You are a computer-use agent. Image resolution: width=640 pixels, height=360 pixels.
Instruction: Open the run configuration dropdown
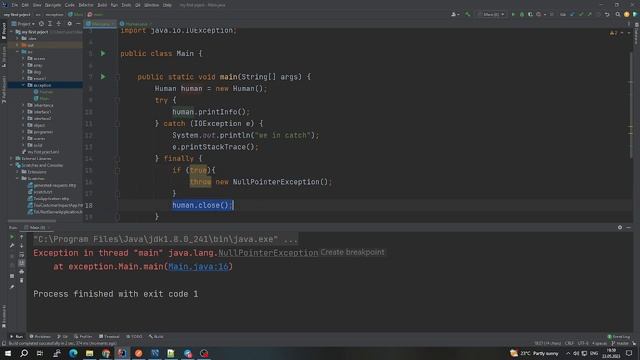(491, 14)
